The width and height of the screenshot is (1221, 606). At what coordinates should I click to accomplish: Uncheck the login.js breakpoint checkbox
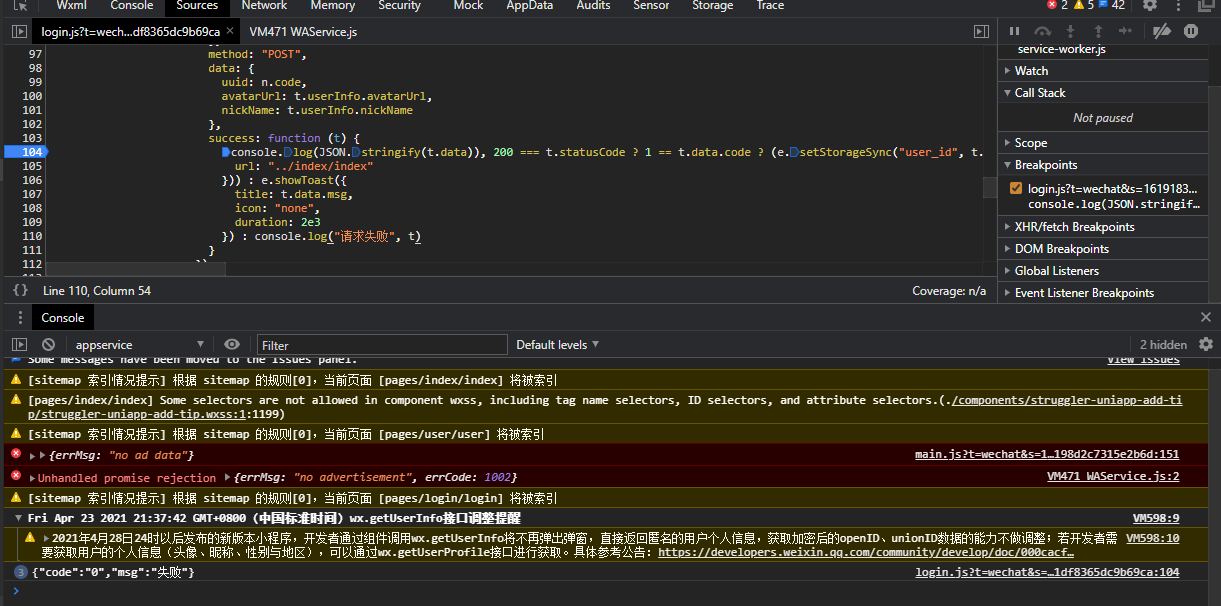click(x=1016, y=188)
